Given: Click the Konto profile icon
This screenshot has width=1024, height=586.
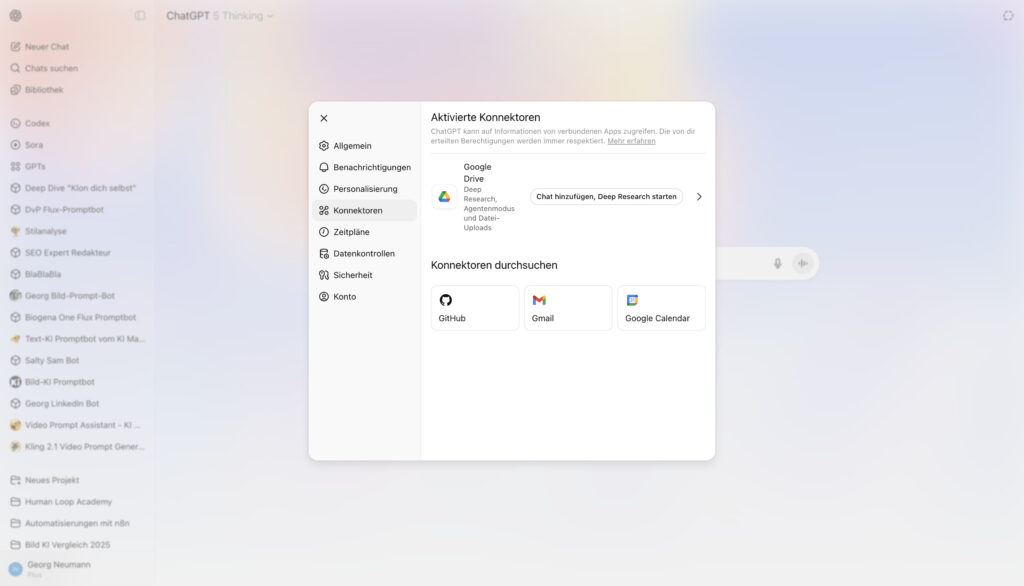Looking at the screenshot, I should pyautogui.click(x=324, y=297).
